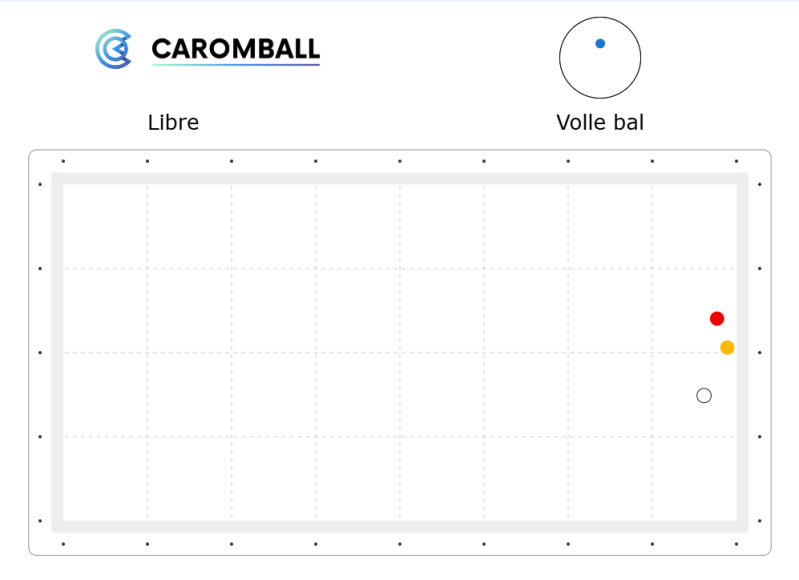Click the right short cushion of the table
Image resolution: width=799 pixels, height=580 pixels.
click(743, 352)
